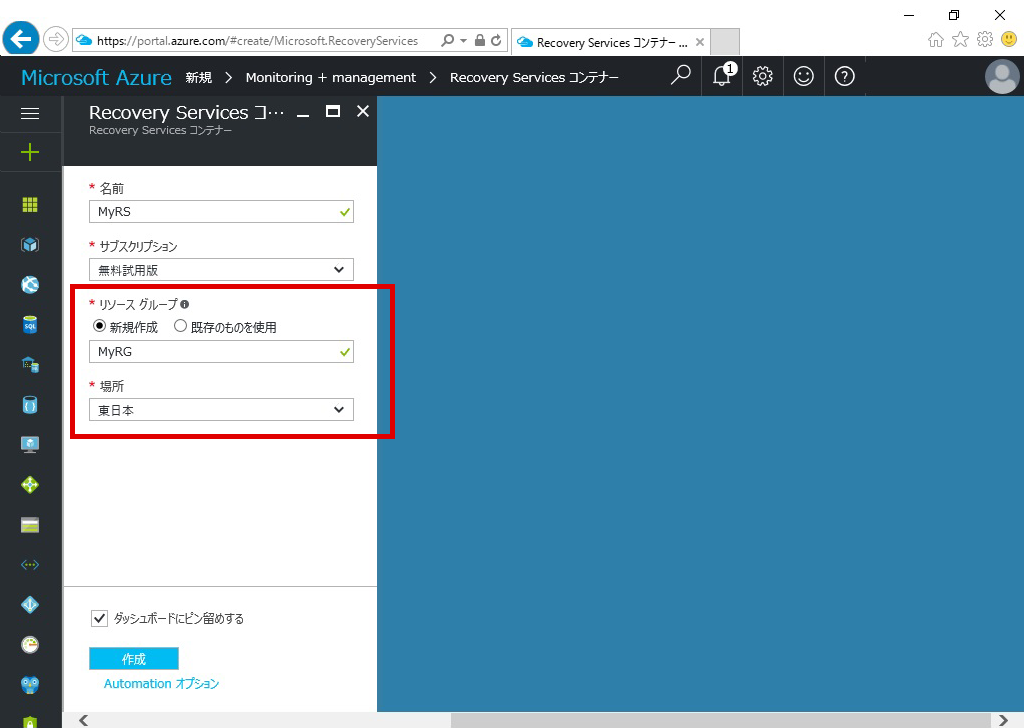
Task: Click 新規 in the breadcrumb
Action: coord(199,78)
